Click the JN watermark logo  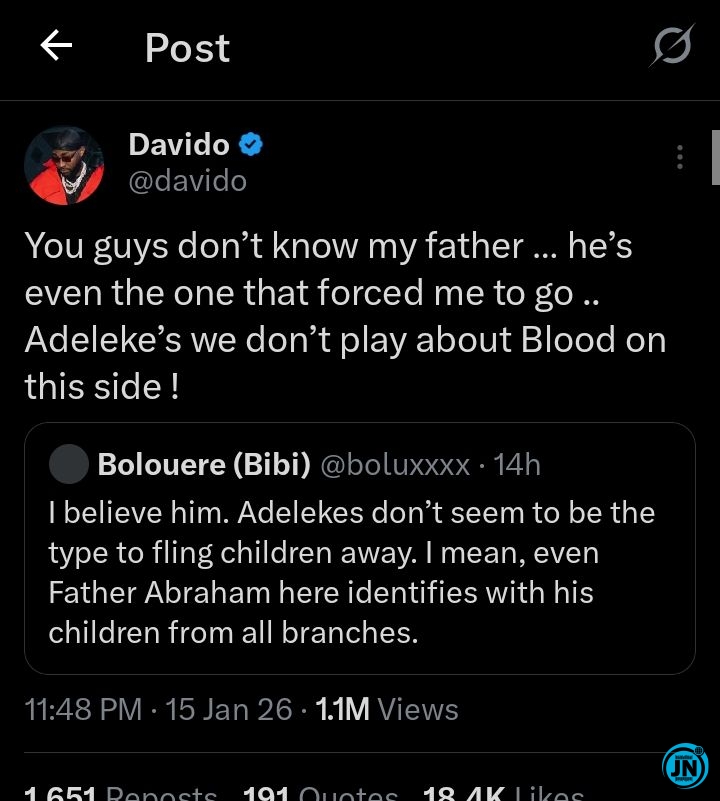click(x=685, y=766)
